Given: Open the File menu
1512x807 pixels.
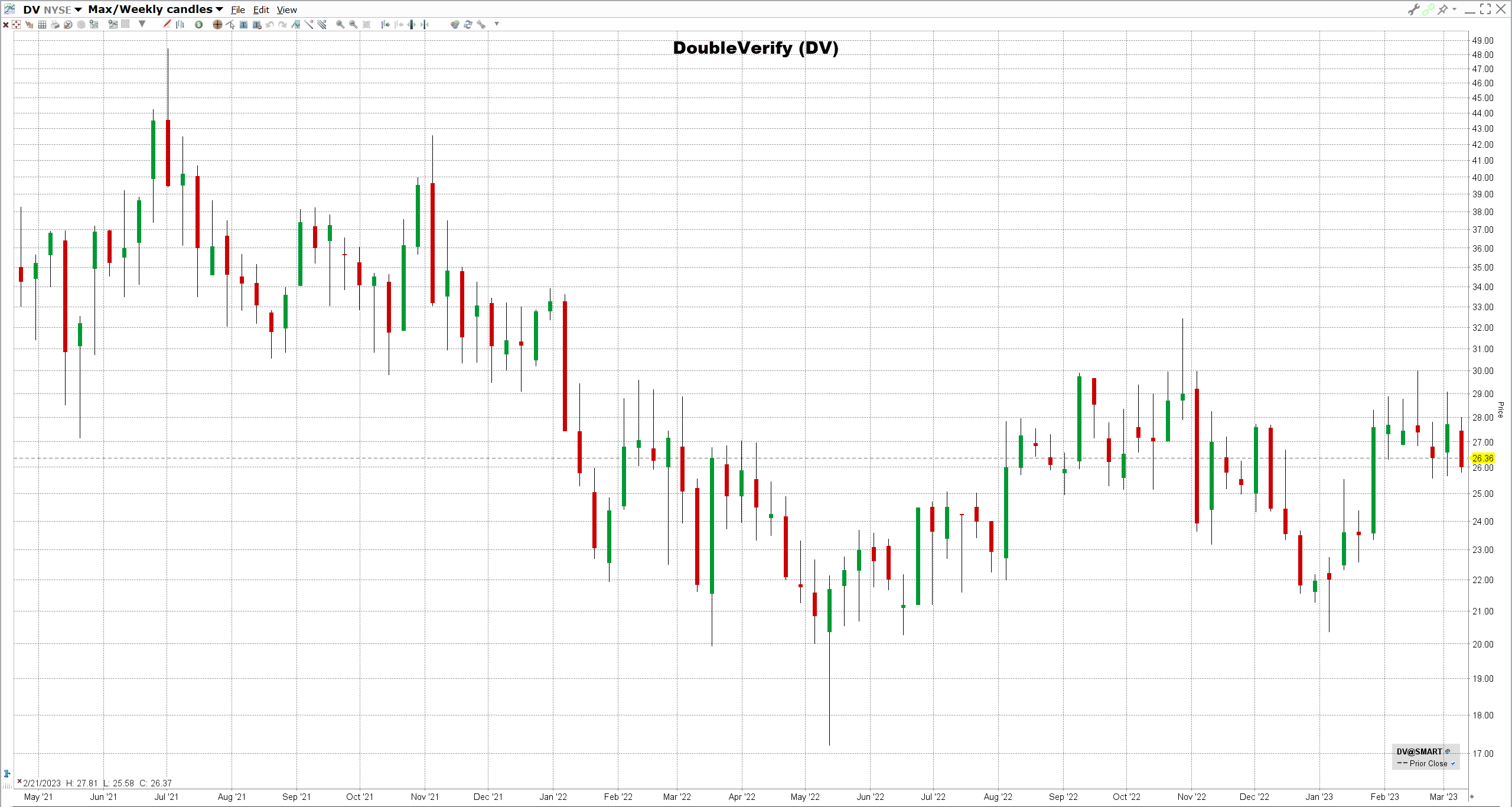Looking at the screenshot, I should (237, 10).
